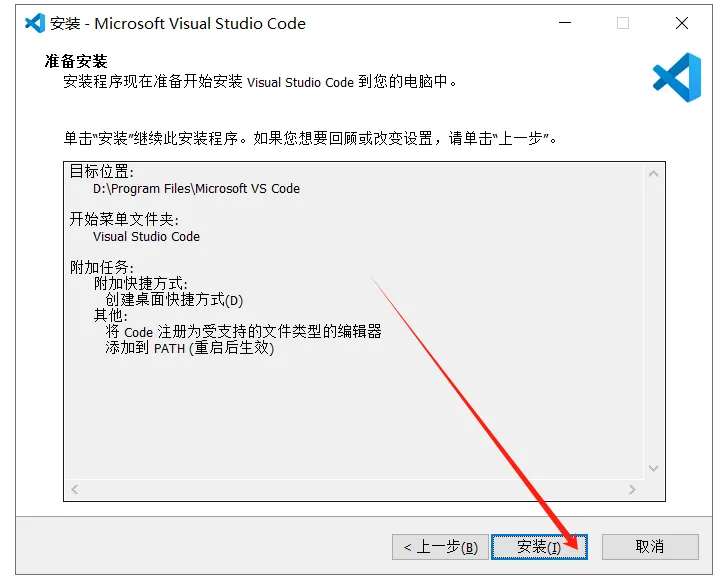Click the summary box scroll-down arrow
The height and width of the screenshot is (587, 724).
click(x=653, y=468)
